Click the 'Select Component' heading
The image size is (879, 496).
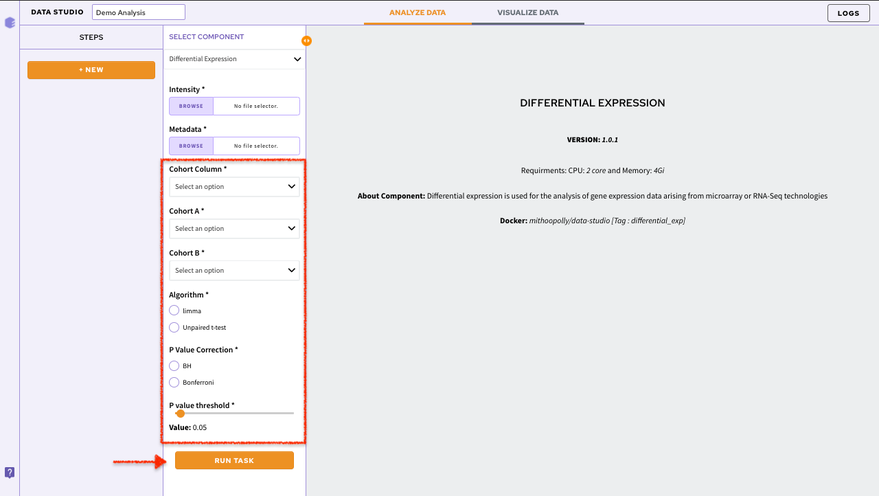206,36
